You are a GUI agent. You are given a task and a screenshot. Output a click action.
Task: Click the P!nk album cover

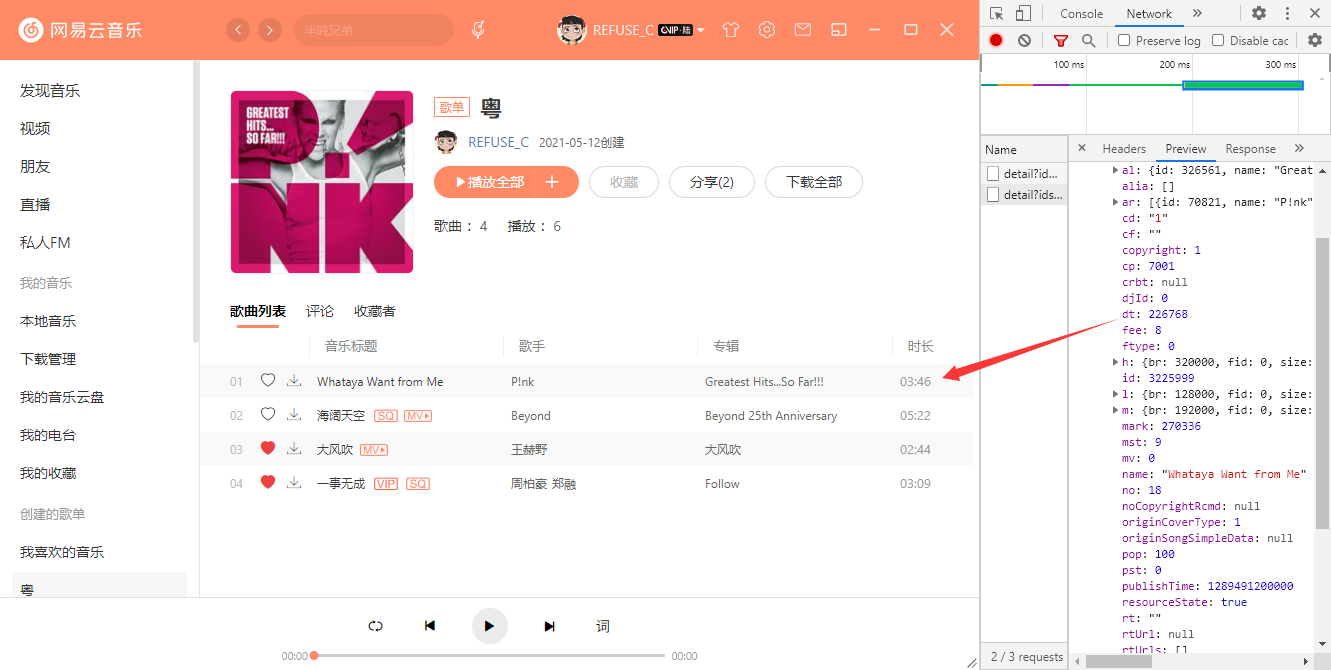[x=322, y=182]
